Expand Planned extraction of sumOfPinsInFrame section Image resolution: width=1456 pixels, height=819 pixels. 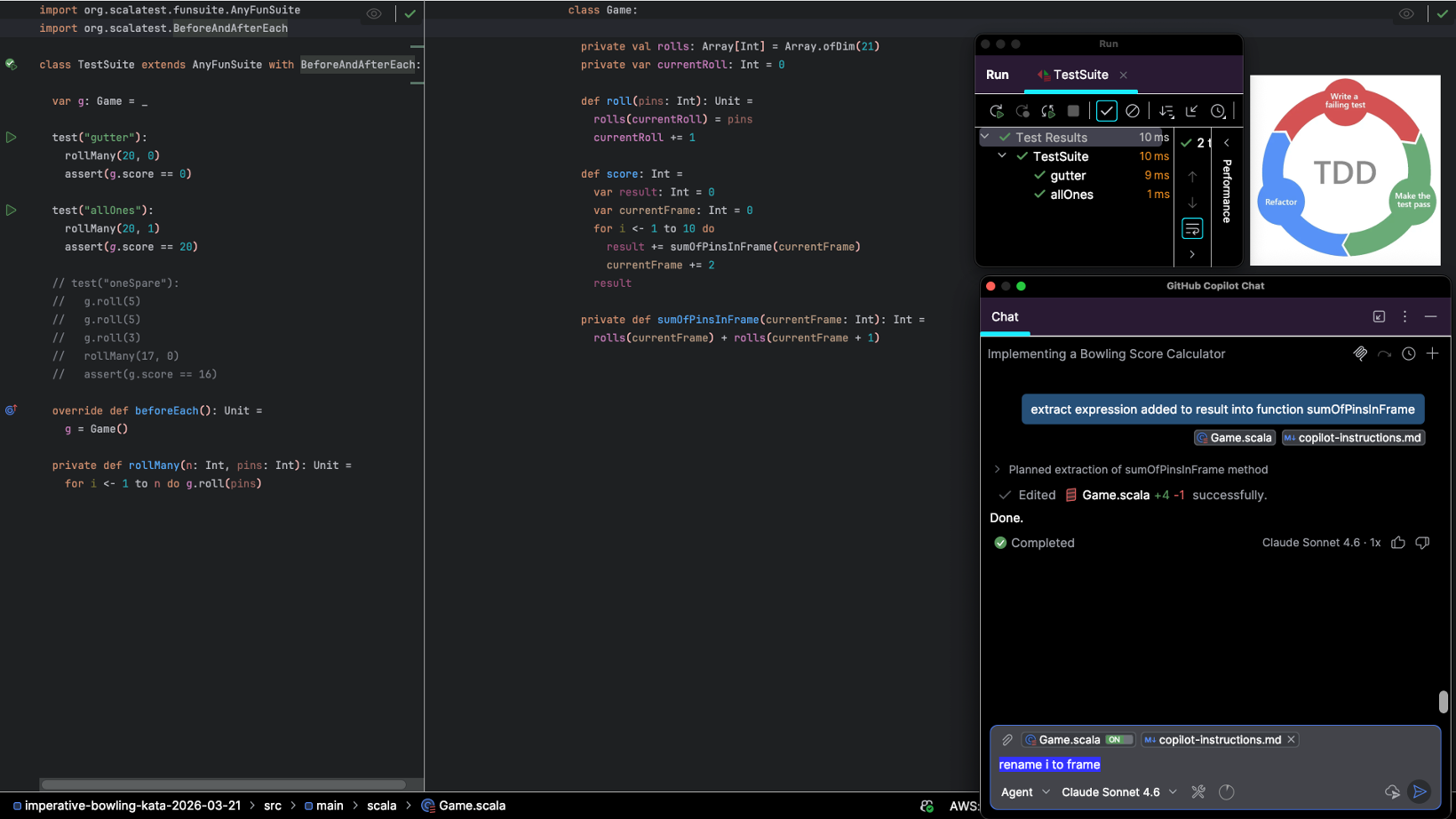point(997,470)
